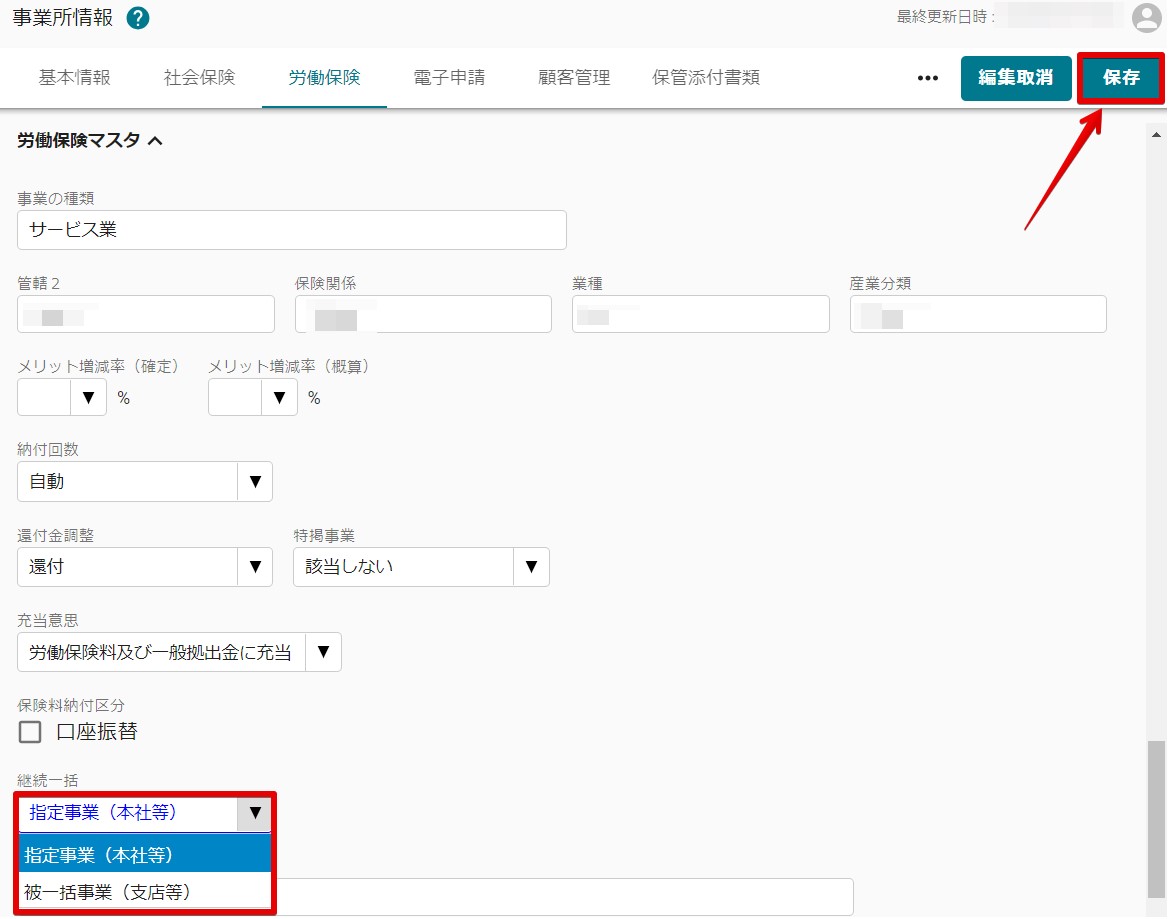The height and width of the screenshot is (919, 1170).
Task: Choose 指定事業（本社等） in the list
Action: point(100,855)
